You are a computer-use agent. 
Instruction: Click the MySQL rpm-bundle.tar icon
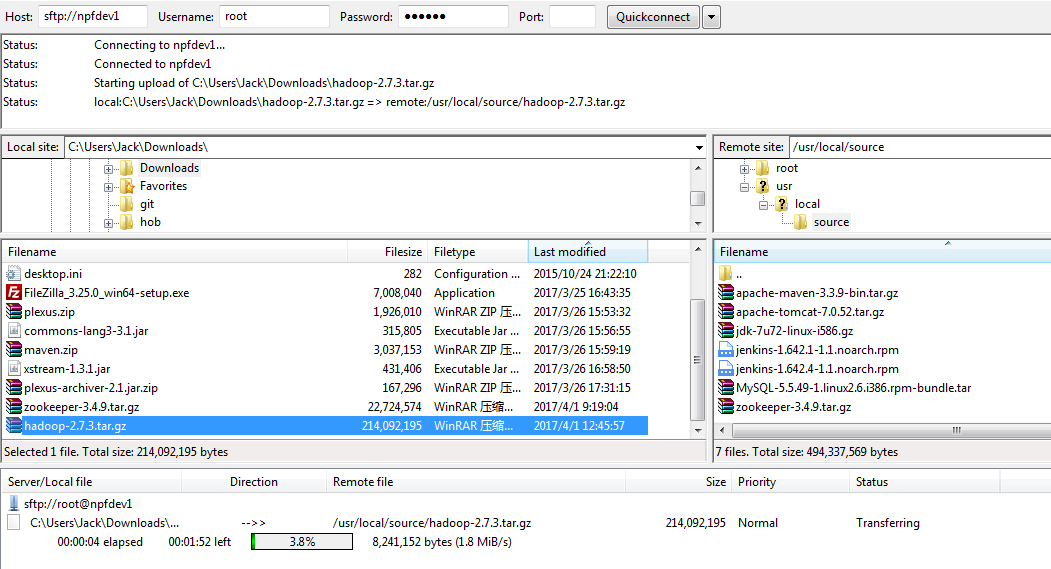[725, 387]
